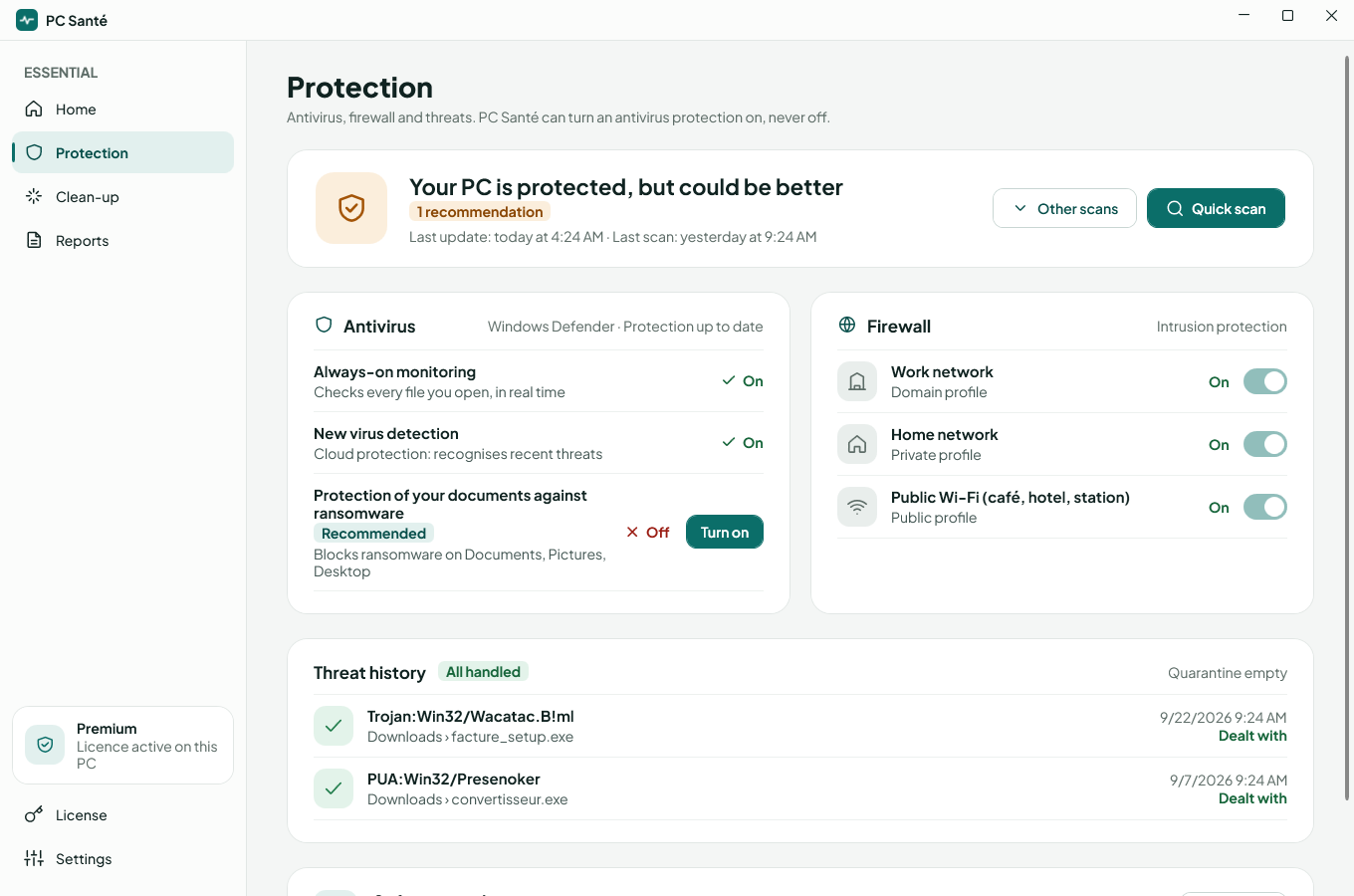Viewport: 1354px width, 896px height.
Task: Click Dealt with for Wacatac trojan
Action: 1252,736
